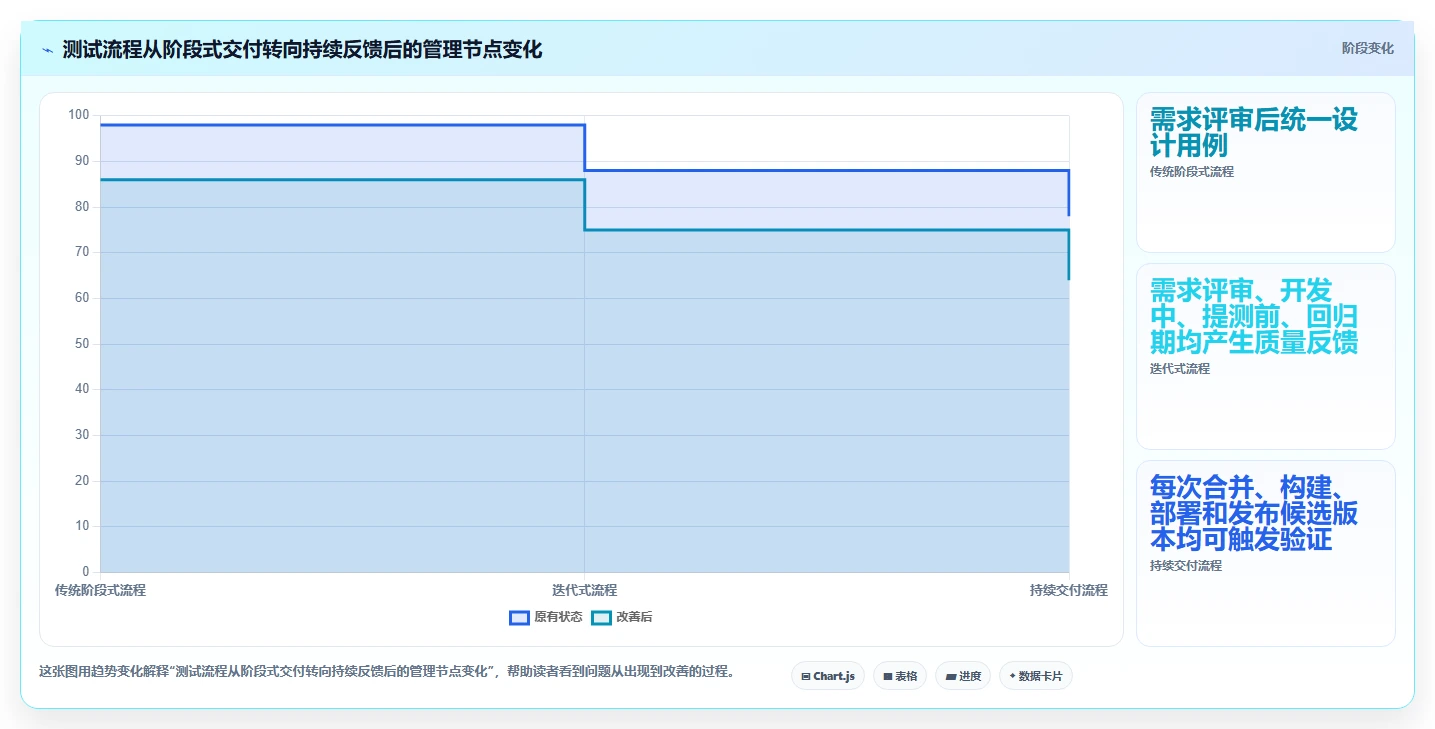This screenshot has width=1435, height=729.
Task: Click the 阶段变化 tag in the header
Action: click(1367, 48)
